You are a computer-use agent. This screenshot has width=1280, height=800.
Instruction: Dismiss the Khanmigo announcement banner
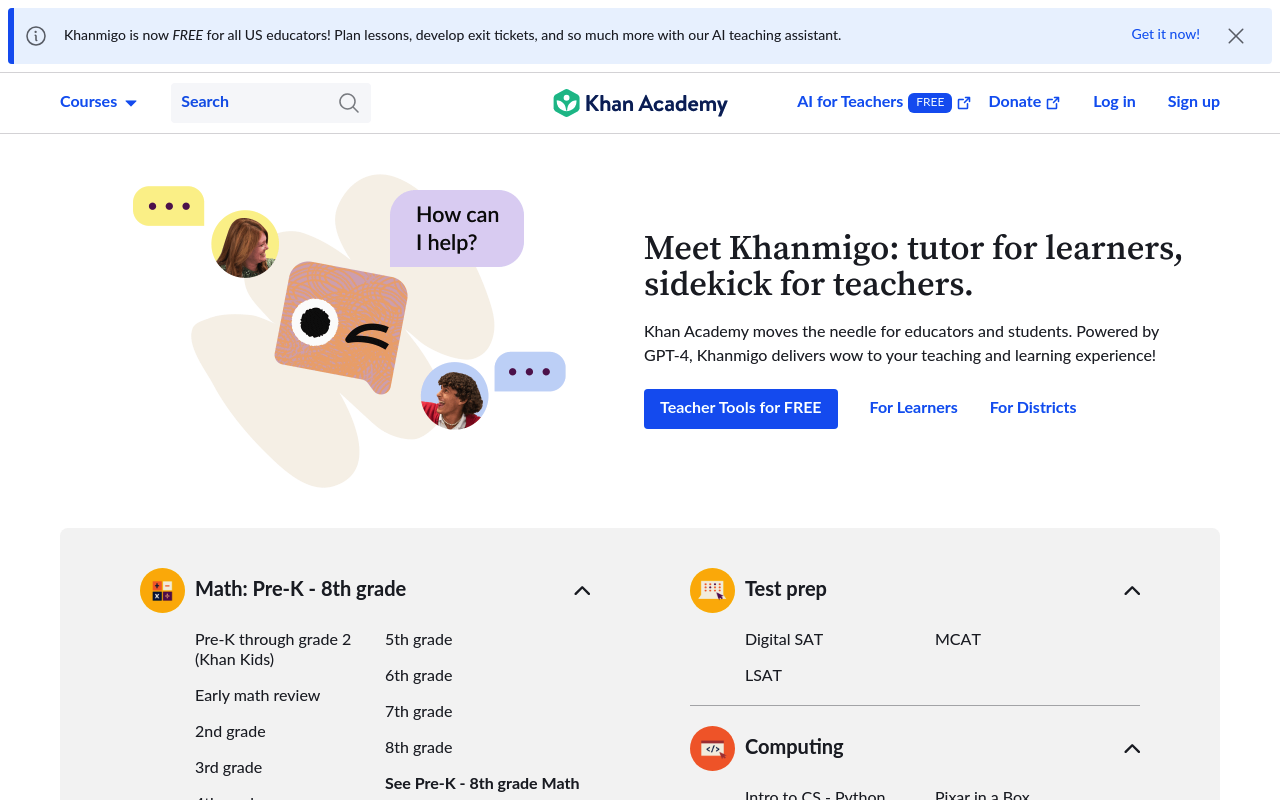coord(1236,36)
